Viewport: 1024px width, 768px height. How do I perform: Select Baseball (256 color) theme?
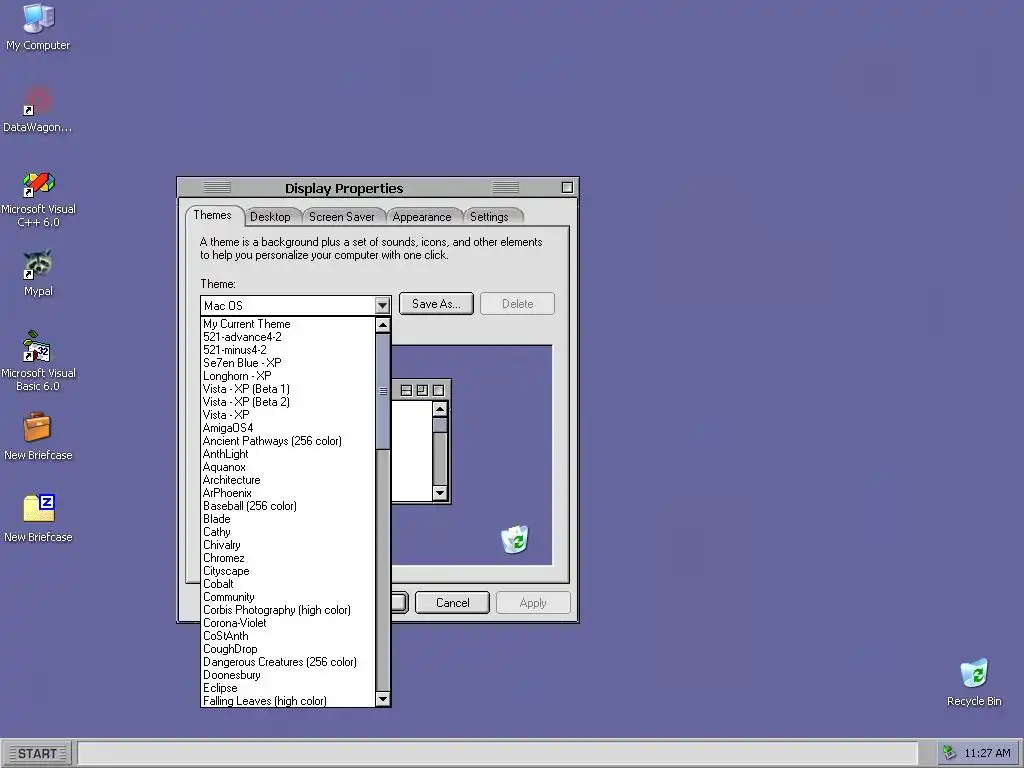pos(288,506)
